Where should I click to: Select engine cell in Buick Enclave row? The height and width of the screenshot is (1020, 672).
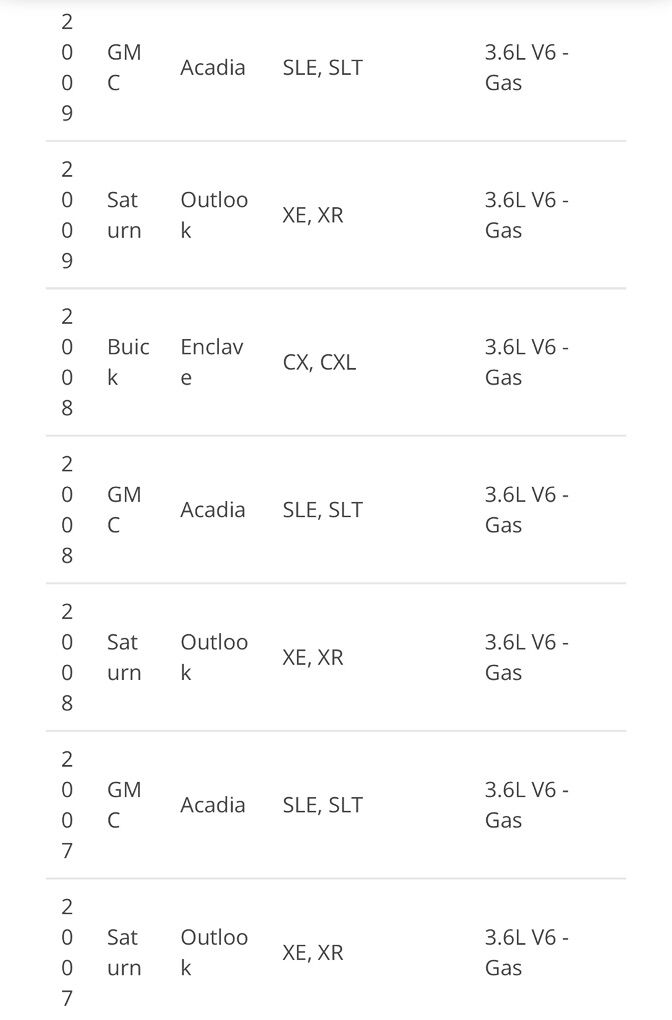(527, 362)
